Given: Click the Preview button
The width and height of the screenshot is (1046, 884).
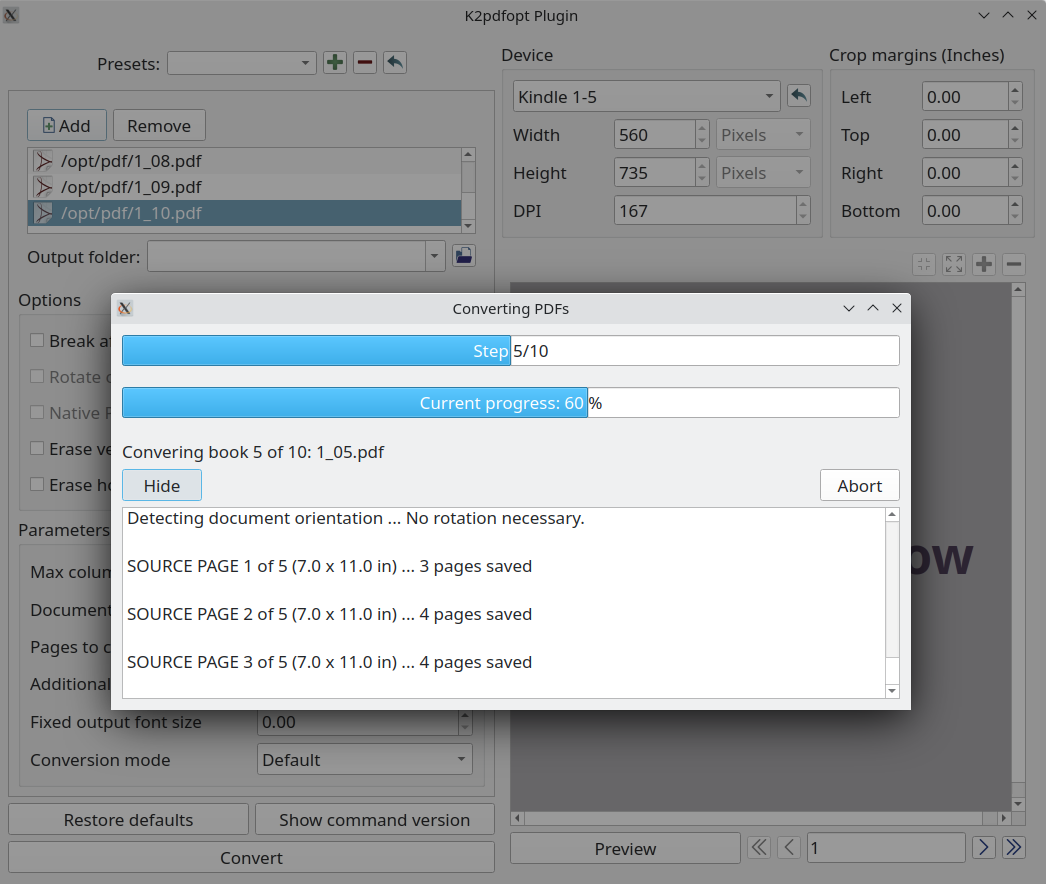Looking at the screenshot, I should (x=625, y=848).
